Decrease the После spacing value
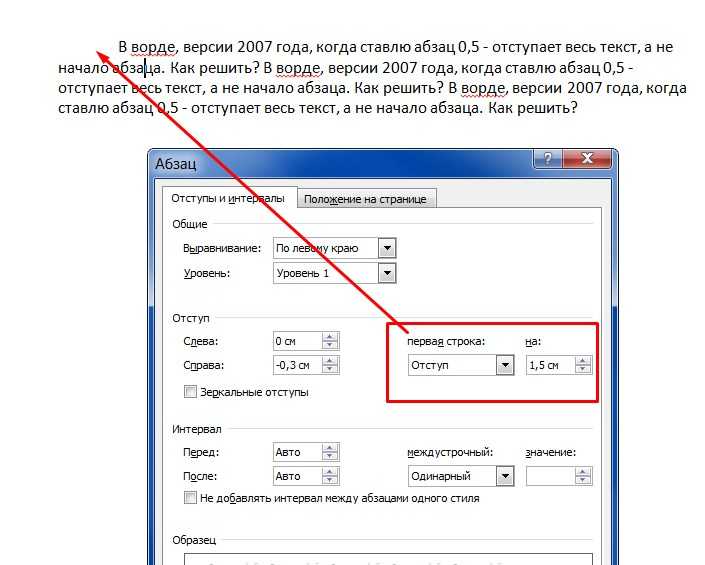 (x=330, y=480)
